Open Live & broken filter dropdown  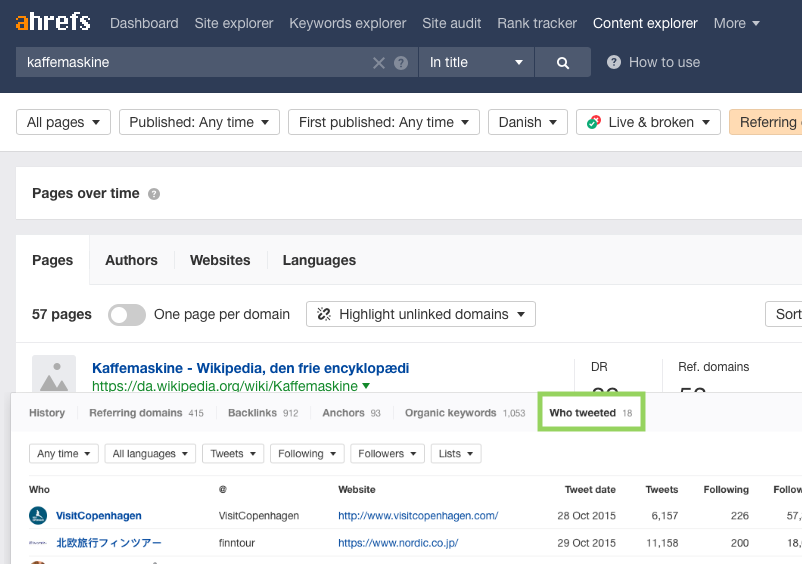(x=649, y=122)
